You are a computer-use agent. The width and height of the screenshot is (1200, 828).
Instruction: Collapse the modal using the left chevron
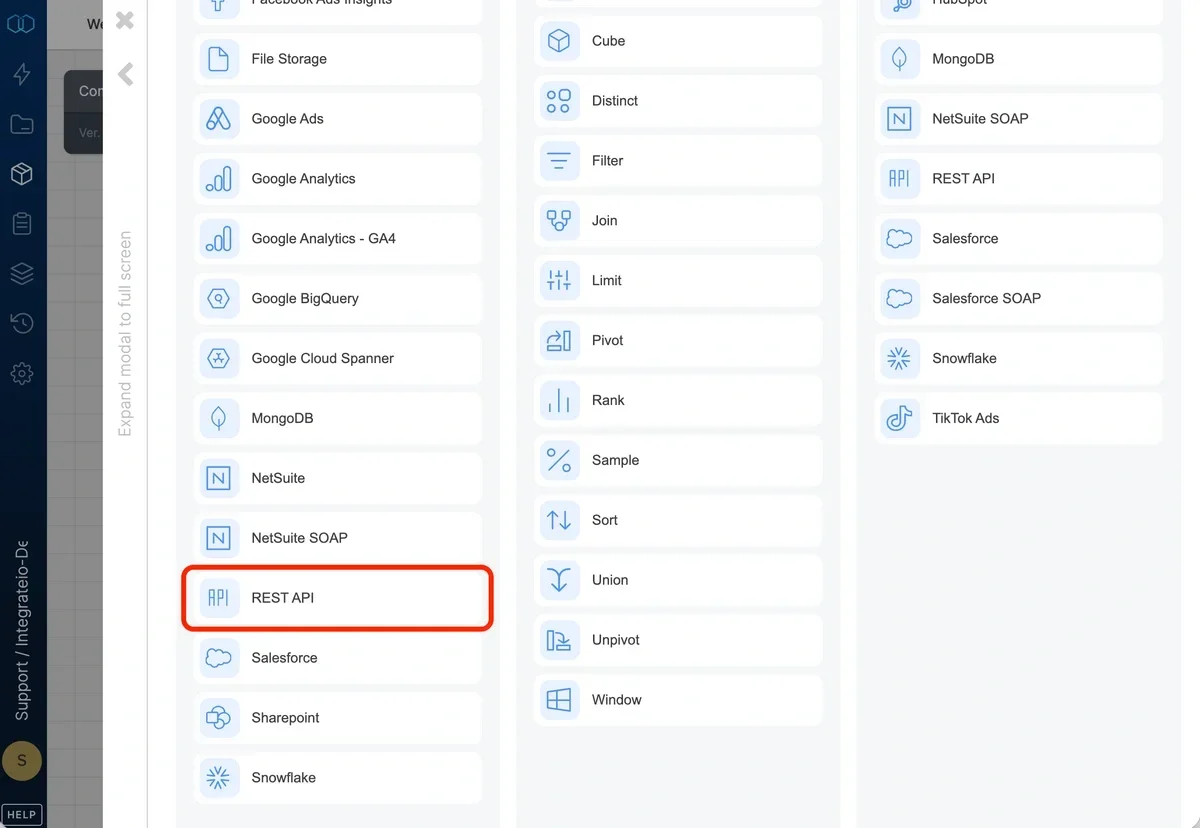coord(125,74)
